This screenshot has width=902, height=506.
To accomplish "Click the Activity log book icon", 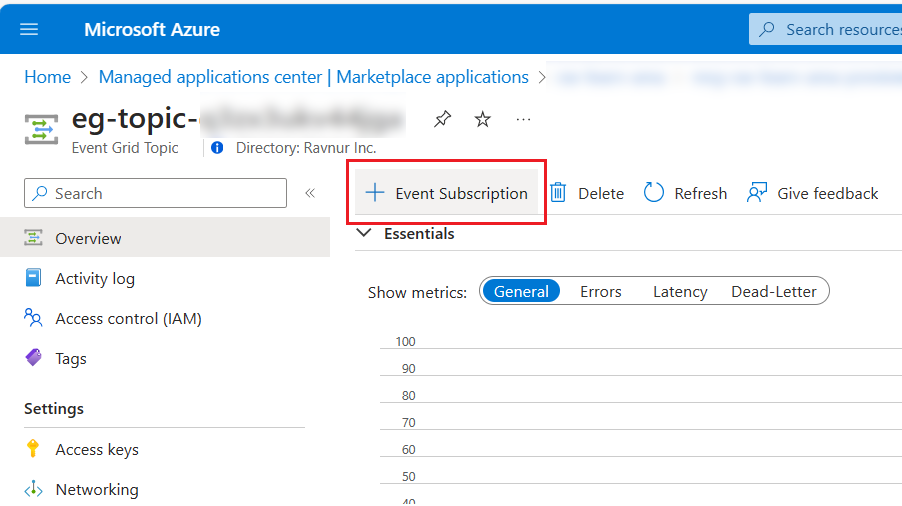I will pos(33,278).
